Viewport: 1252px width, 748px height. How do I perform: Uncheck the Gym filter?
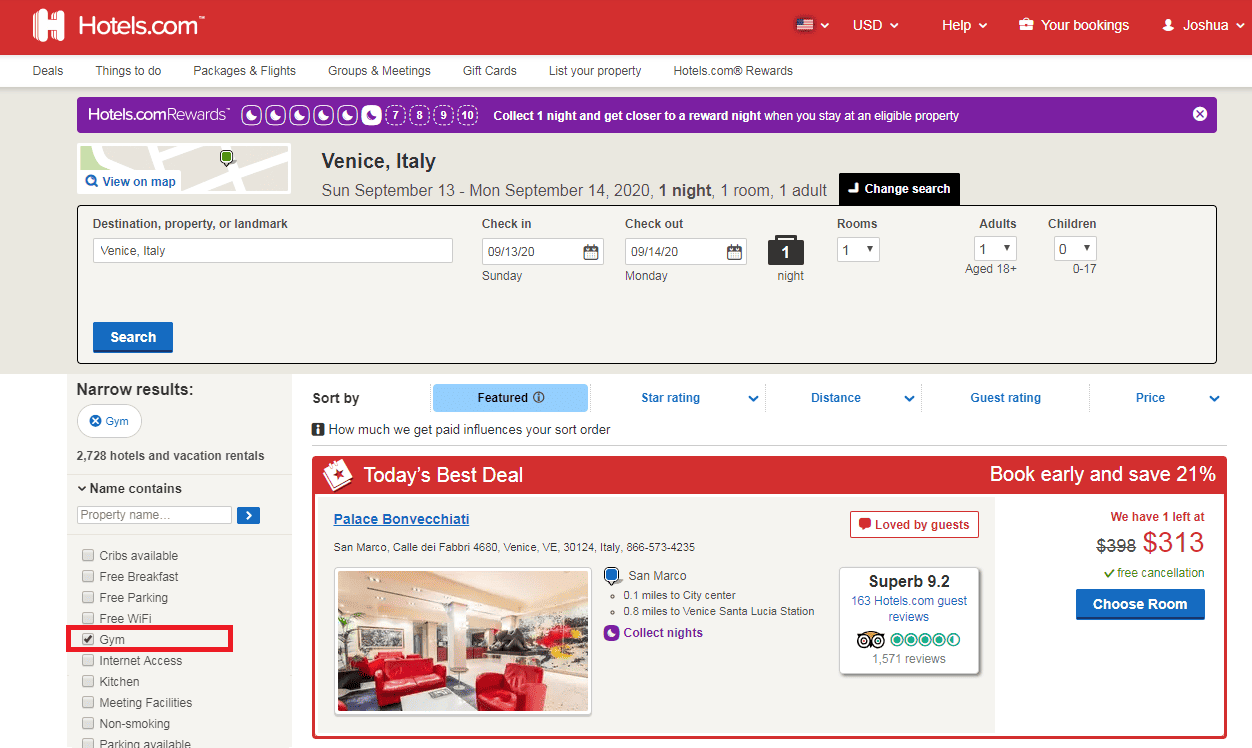(87, 639)
